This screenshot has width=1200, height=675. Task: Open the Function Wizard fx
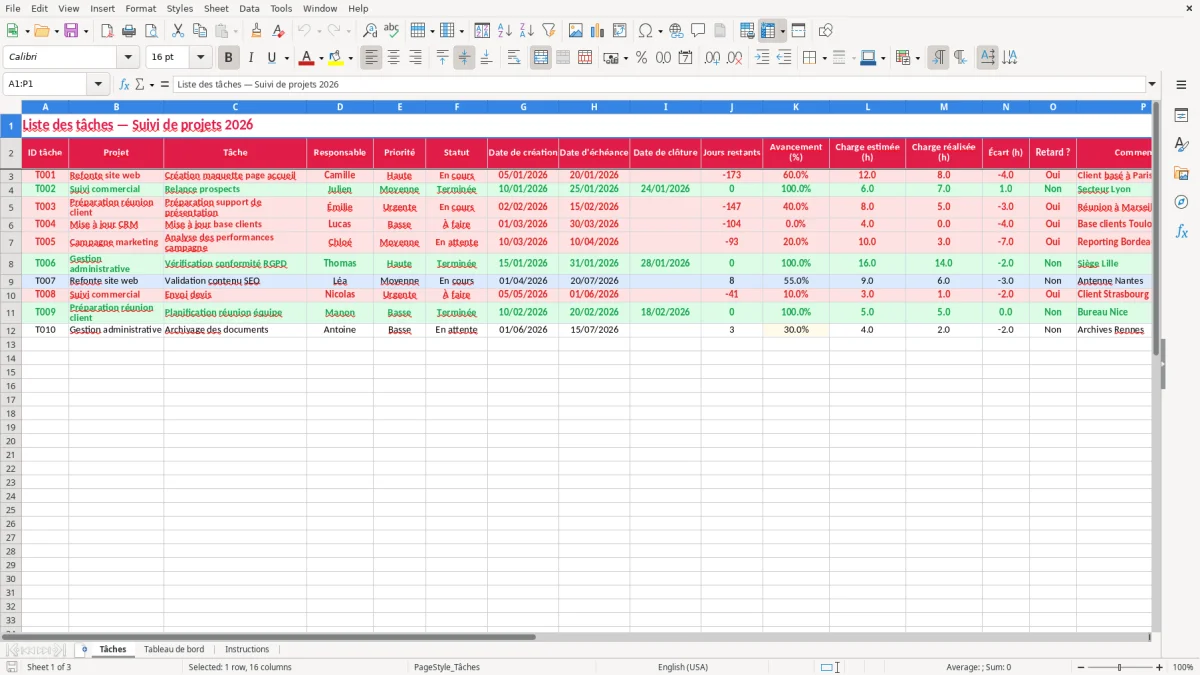125,84
